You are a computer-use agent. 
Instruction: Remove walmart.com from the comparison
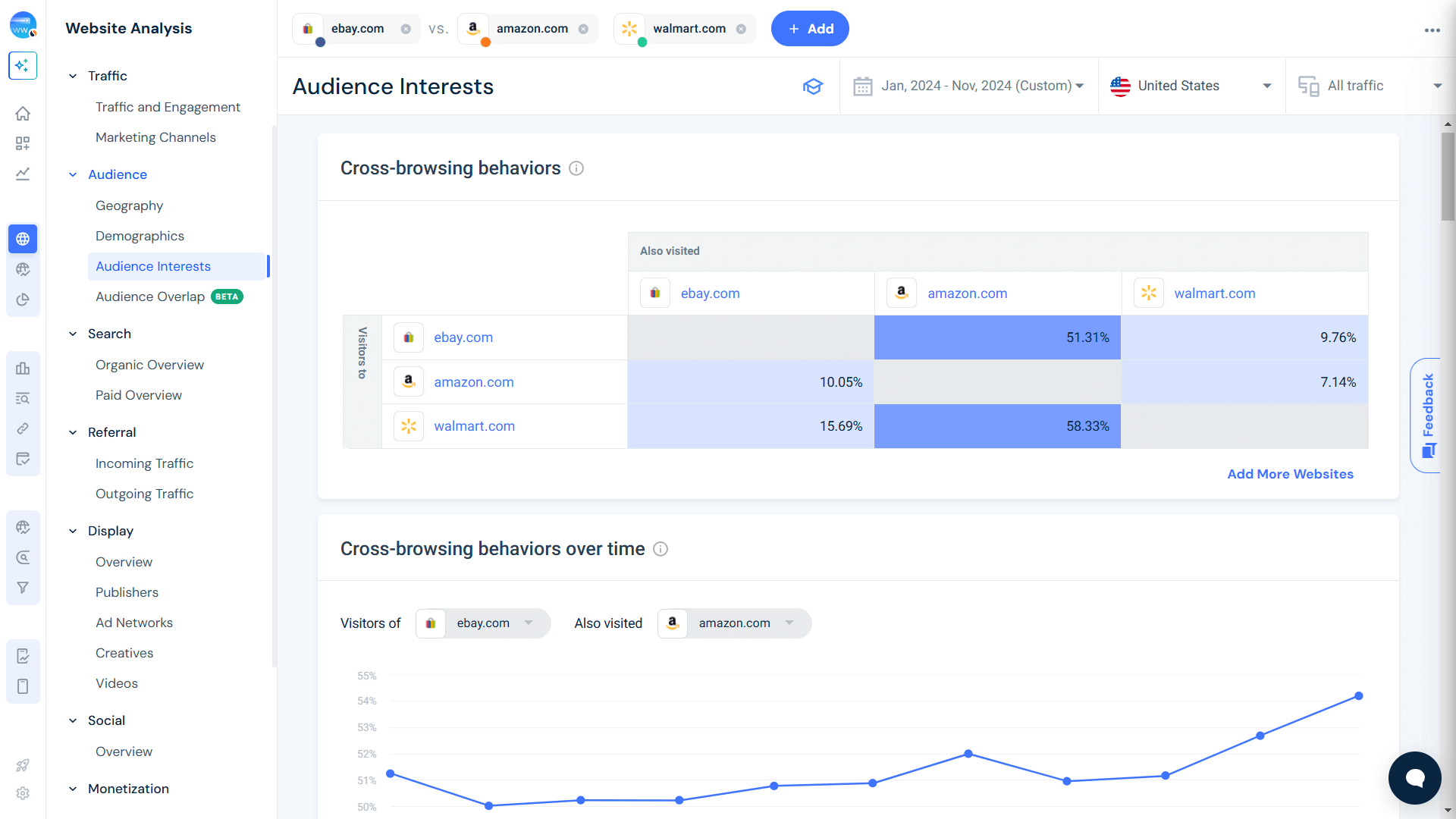click(x=741, y=28)
